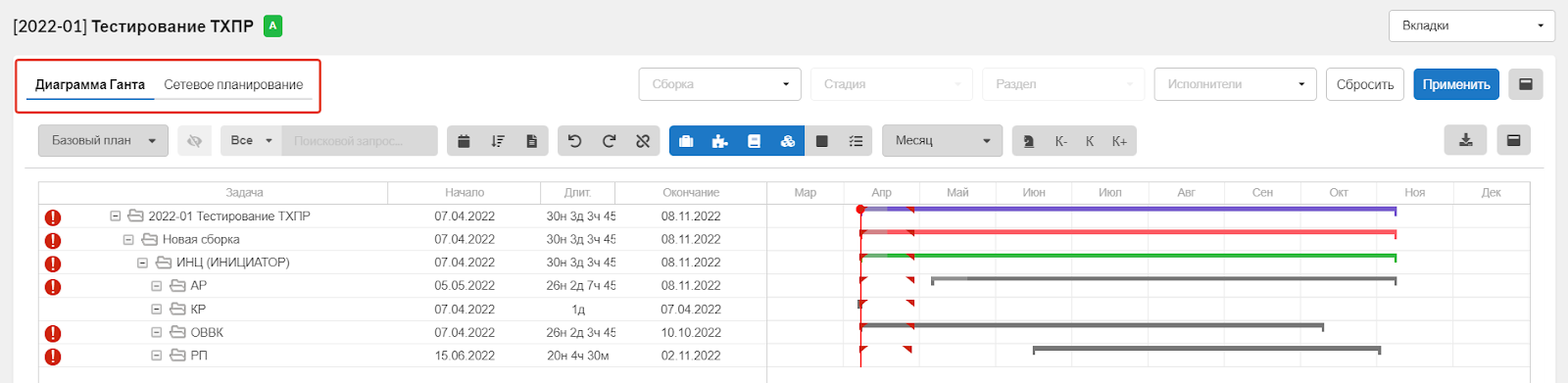Toggle the crossed-out eye visibility button
Viewport: 1568px width, 383px height.
point(194,141)
